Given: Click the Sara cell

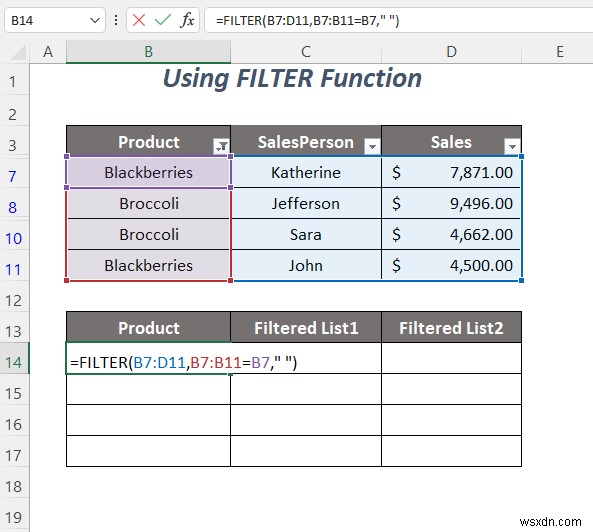Looking at the screenshot, I should tap(306, 234).
